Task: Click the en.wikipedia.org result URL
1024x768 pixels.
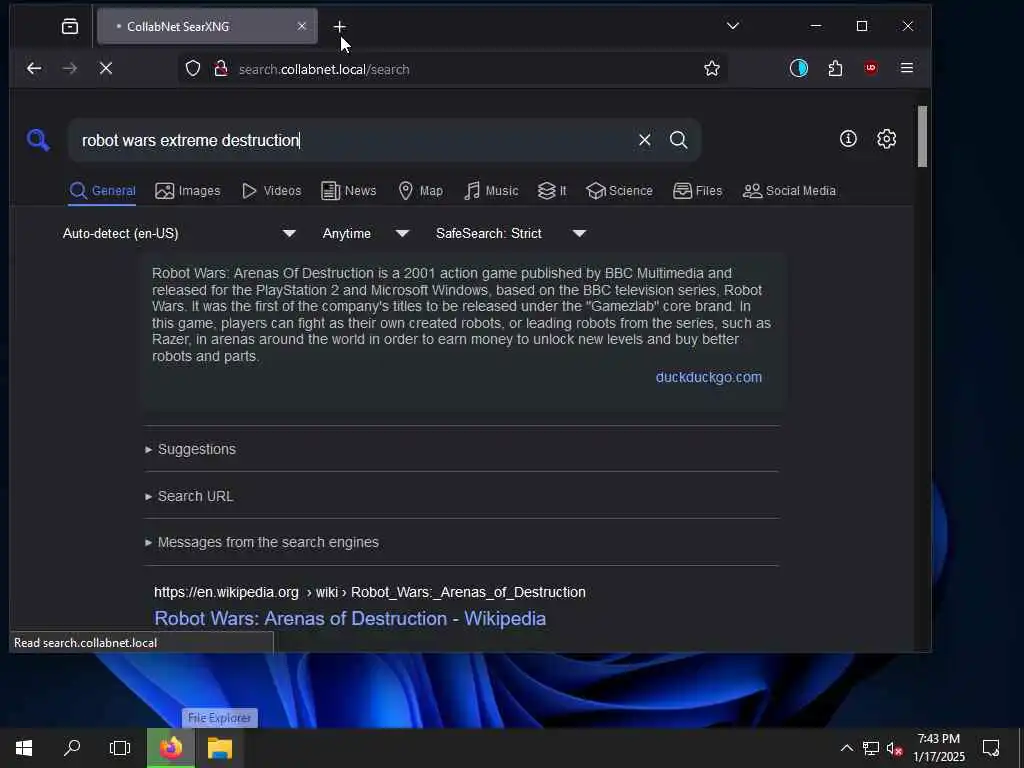Action: (370, 592)
